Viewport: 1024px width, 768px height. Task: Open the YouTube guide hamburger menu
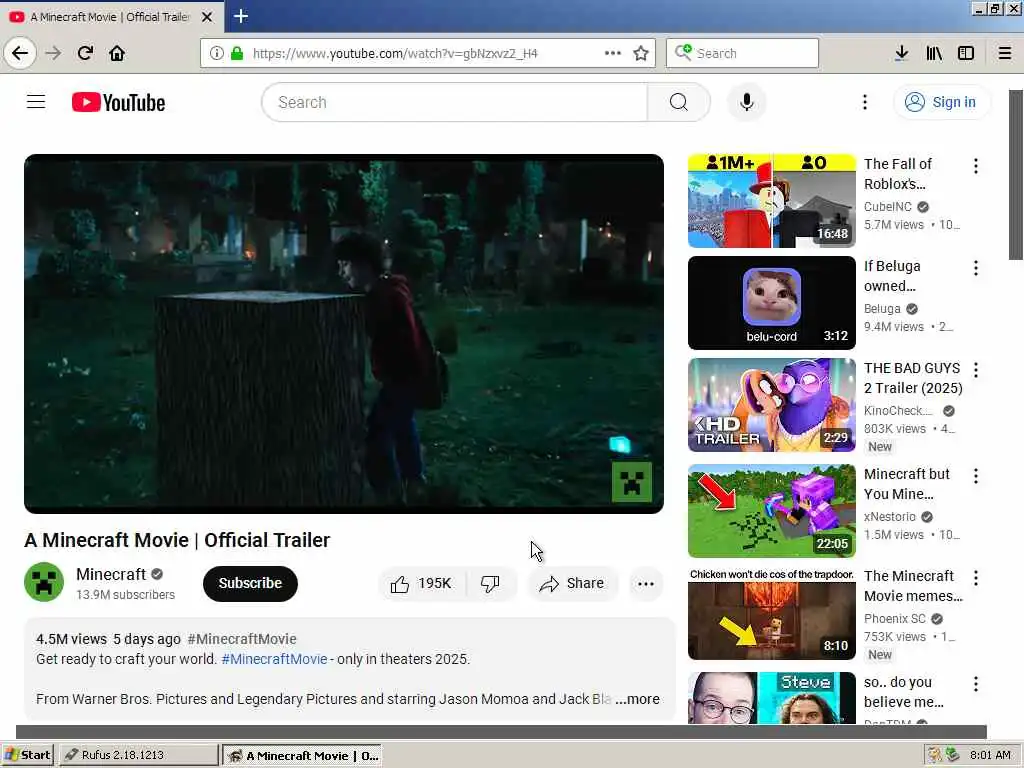[36, 102]
